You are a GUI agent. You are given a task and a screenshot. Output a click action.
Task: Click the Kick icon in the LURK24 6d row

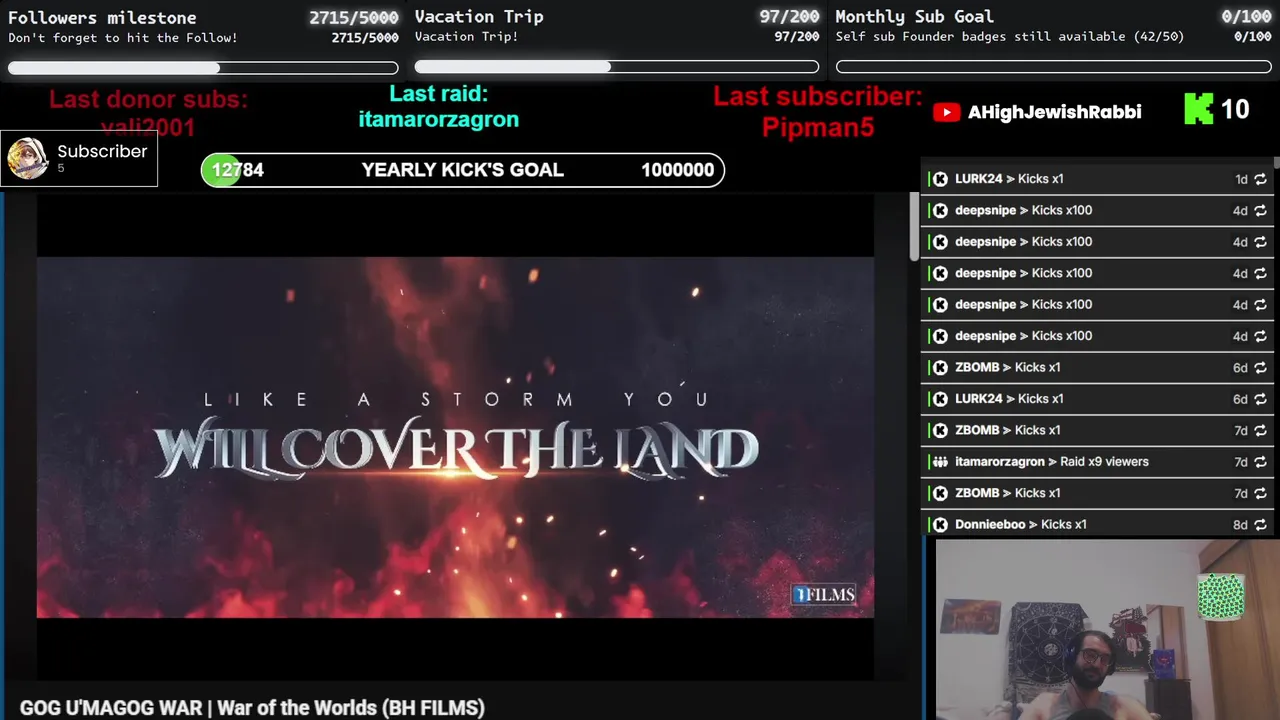(x=940, y=399)
